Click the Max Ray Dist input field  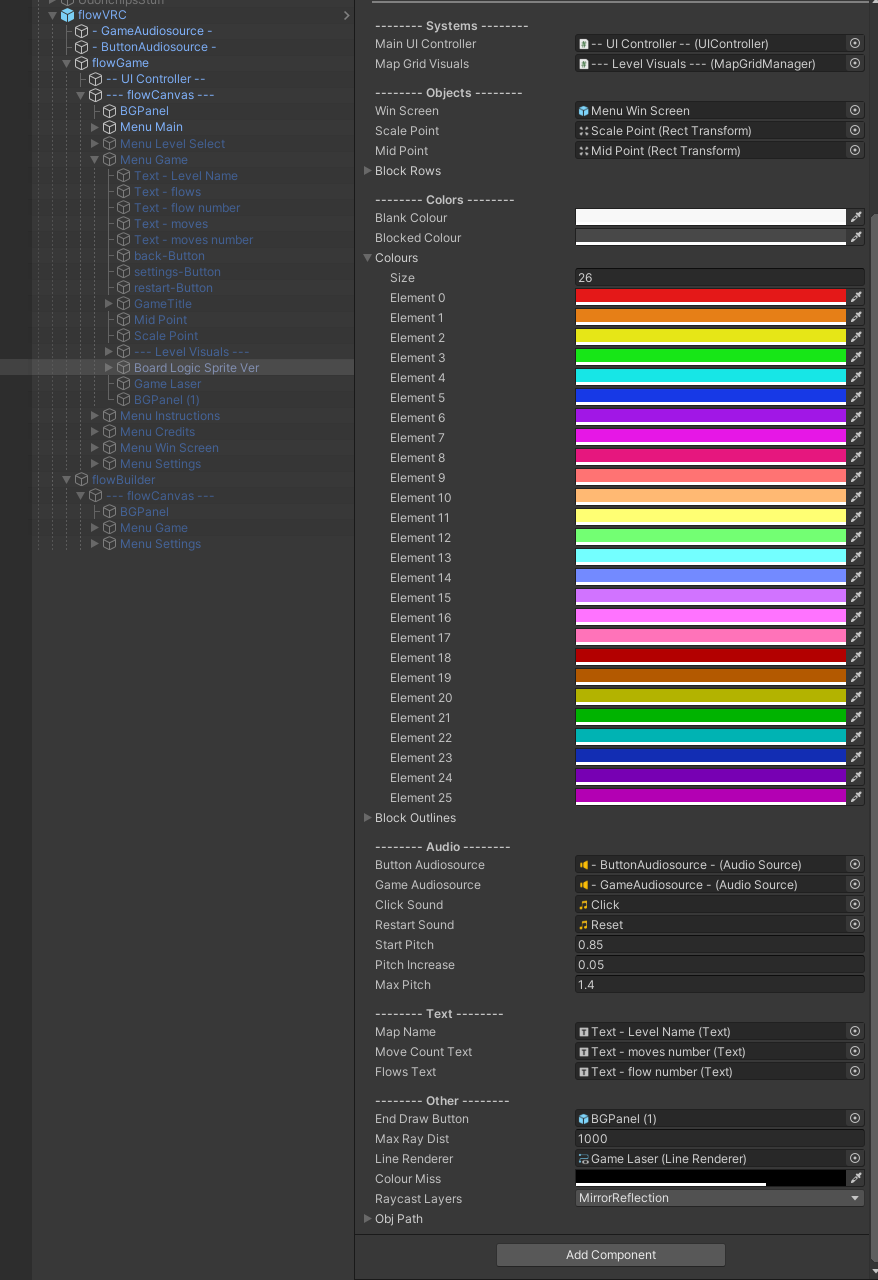click(x=719, y=1139)
